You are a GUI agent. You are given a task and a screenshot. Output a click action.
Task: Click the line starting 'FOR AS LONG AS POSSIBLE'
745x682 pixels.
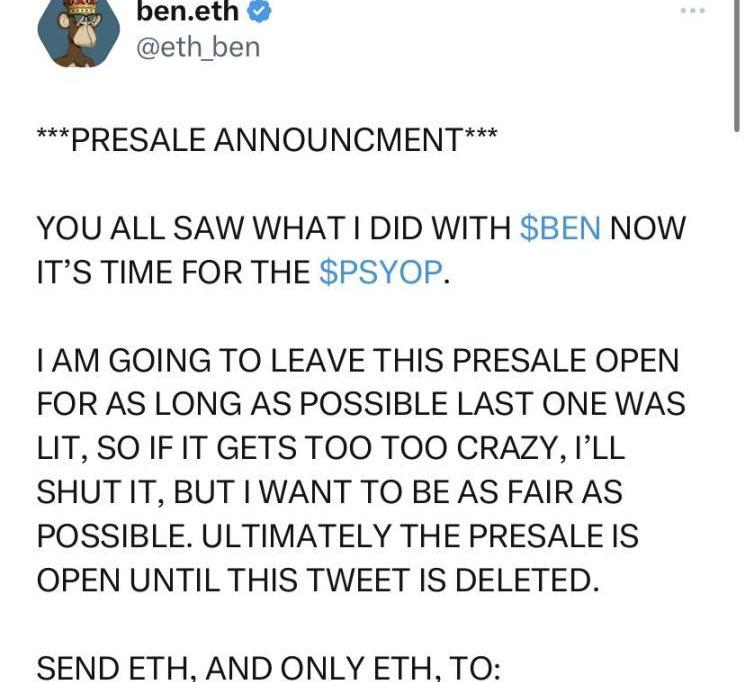360,404
